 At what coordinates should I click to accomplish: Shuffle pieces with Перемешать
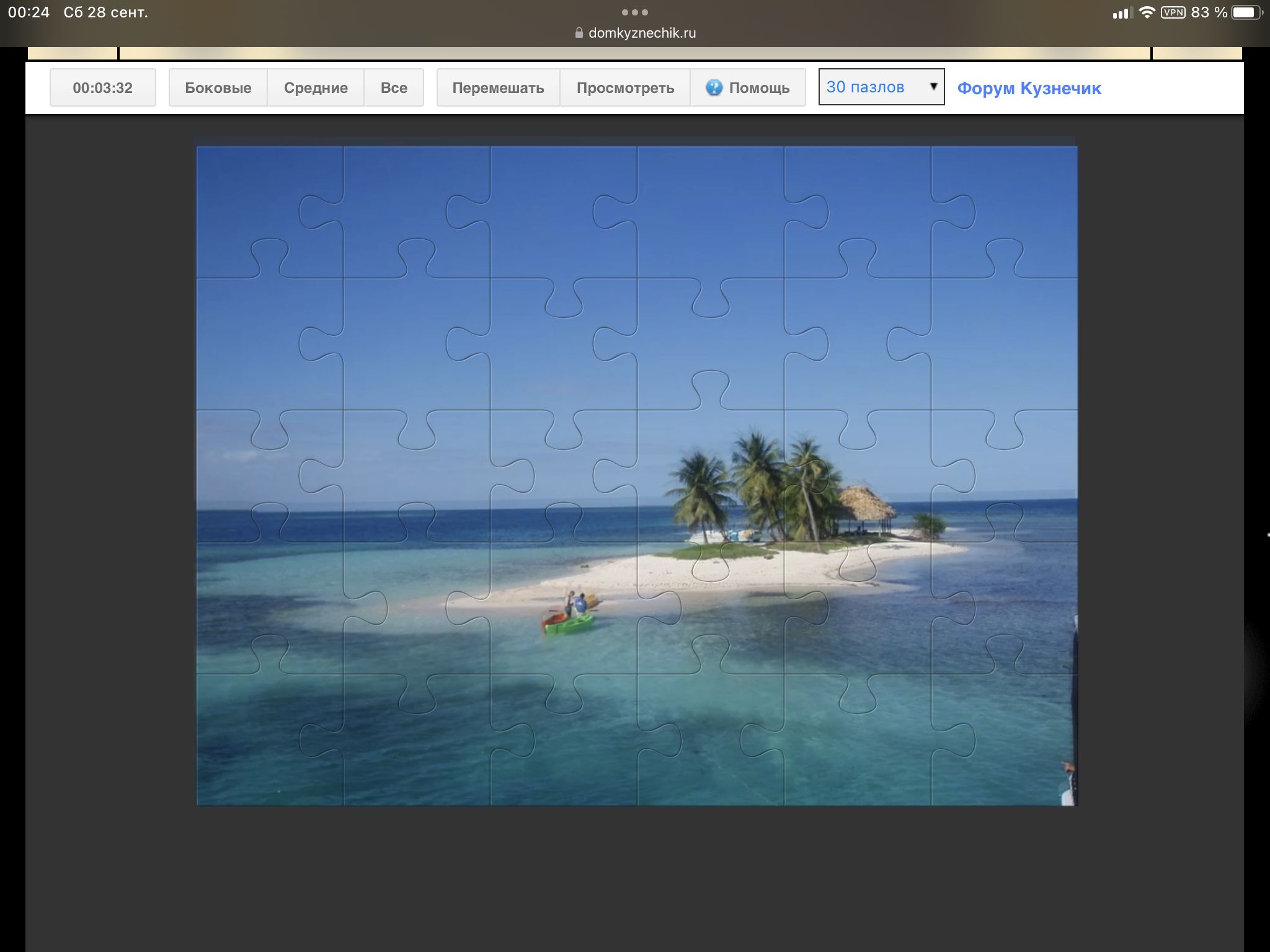coord(498,88)
